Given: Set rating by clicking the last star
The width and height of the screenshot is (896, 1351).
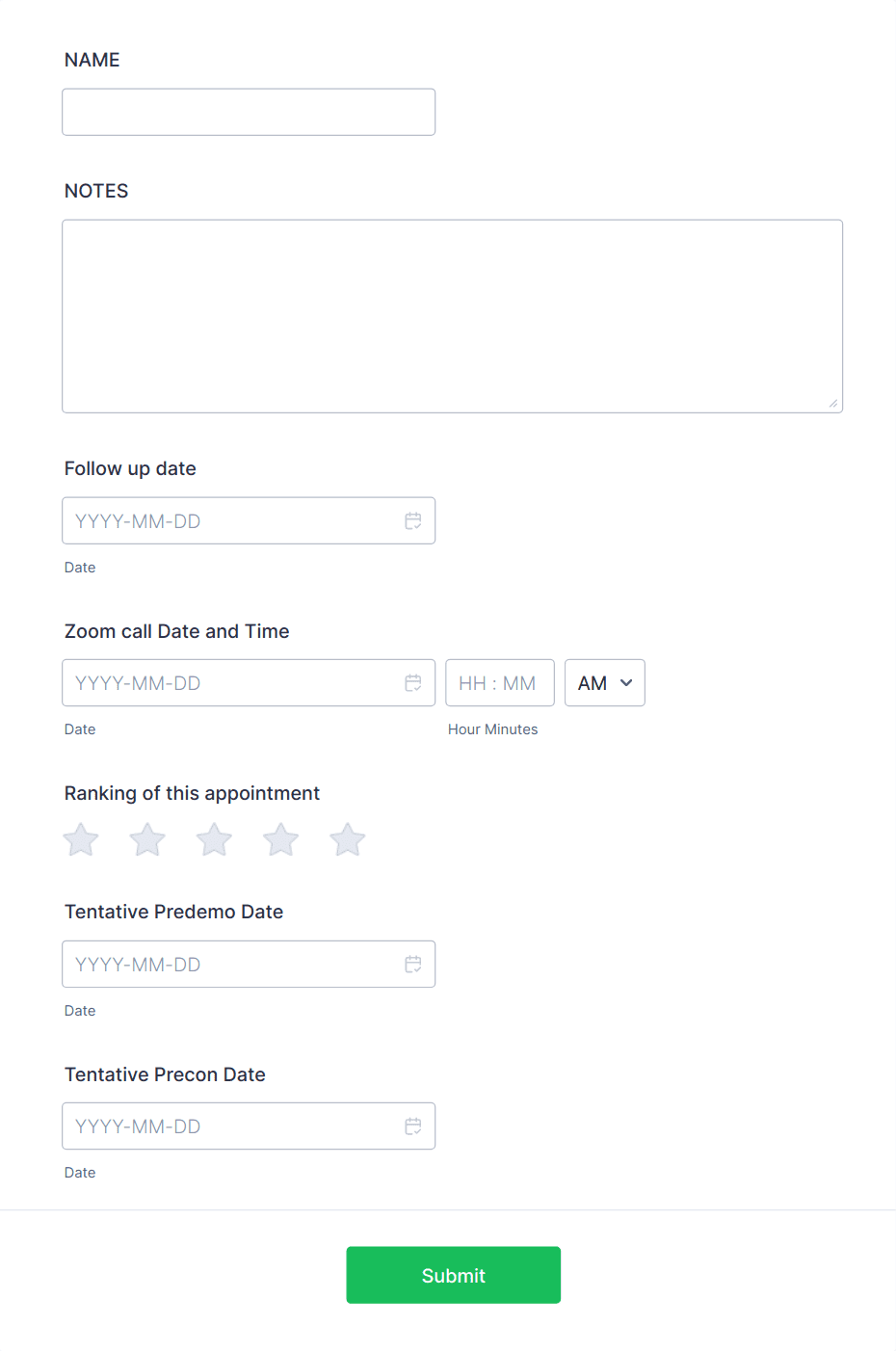Looking at the screenshot, I should (x=347, y=839).
